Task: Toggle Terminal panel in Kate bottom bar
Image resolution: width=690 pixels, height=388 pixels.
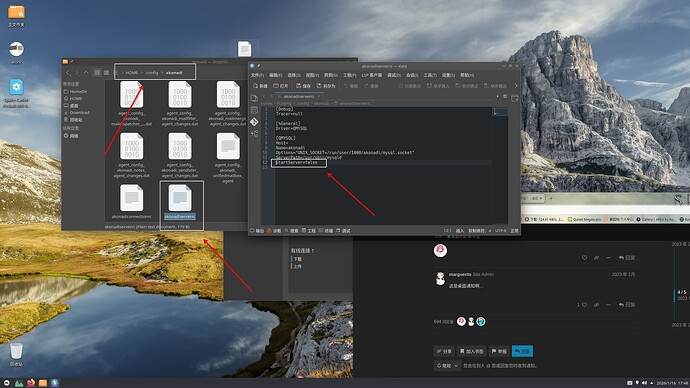Action: 326,231
